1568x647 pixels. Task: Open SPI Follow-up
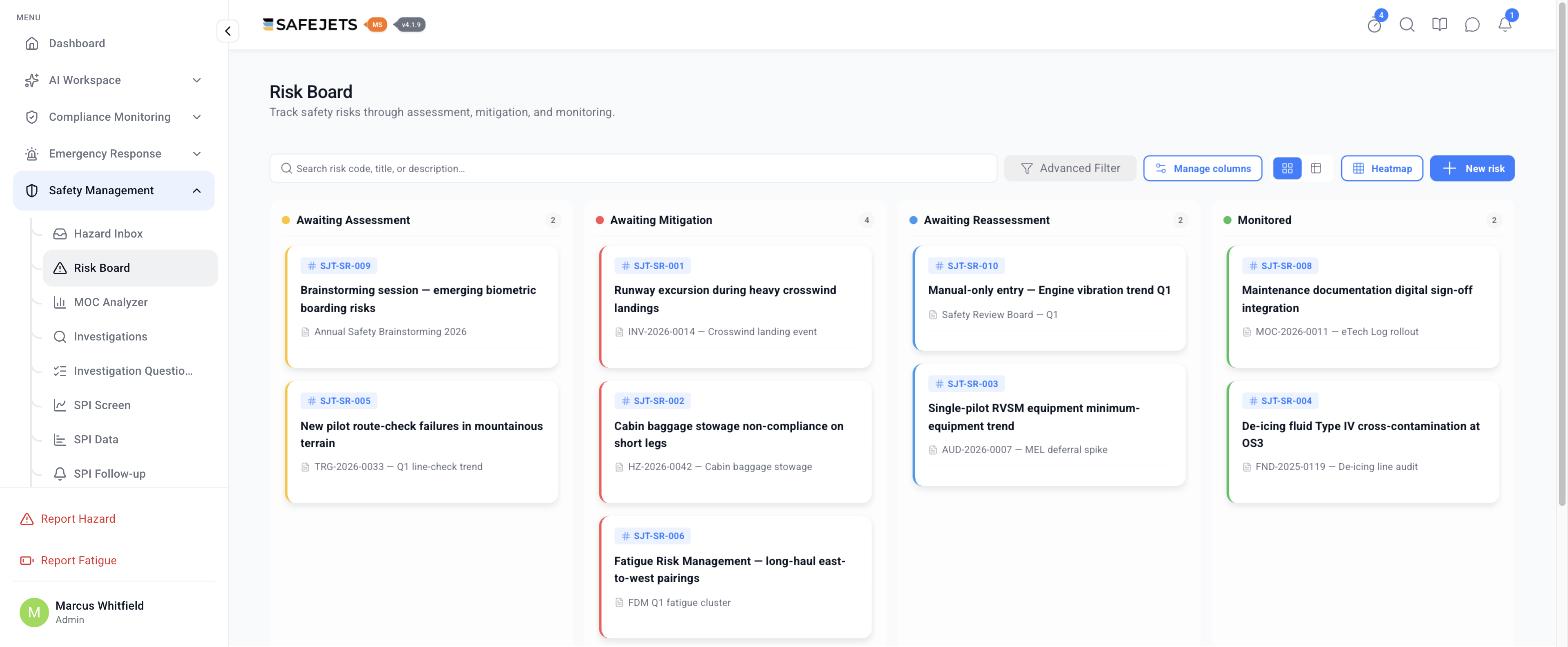(x=130, y=473)
